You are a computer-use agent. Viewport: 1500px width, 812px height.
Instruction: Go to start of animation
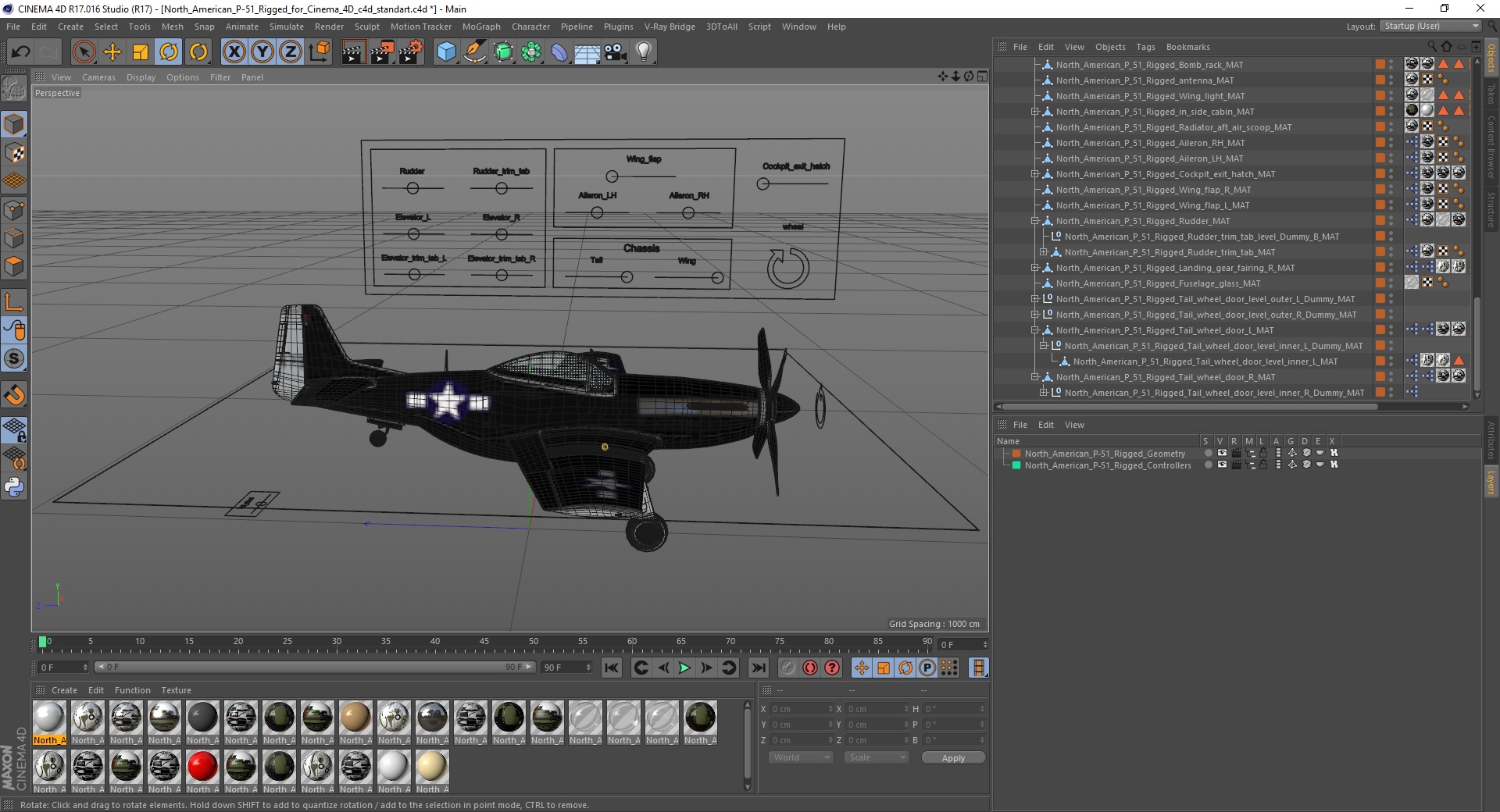click(612, 668)
